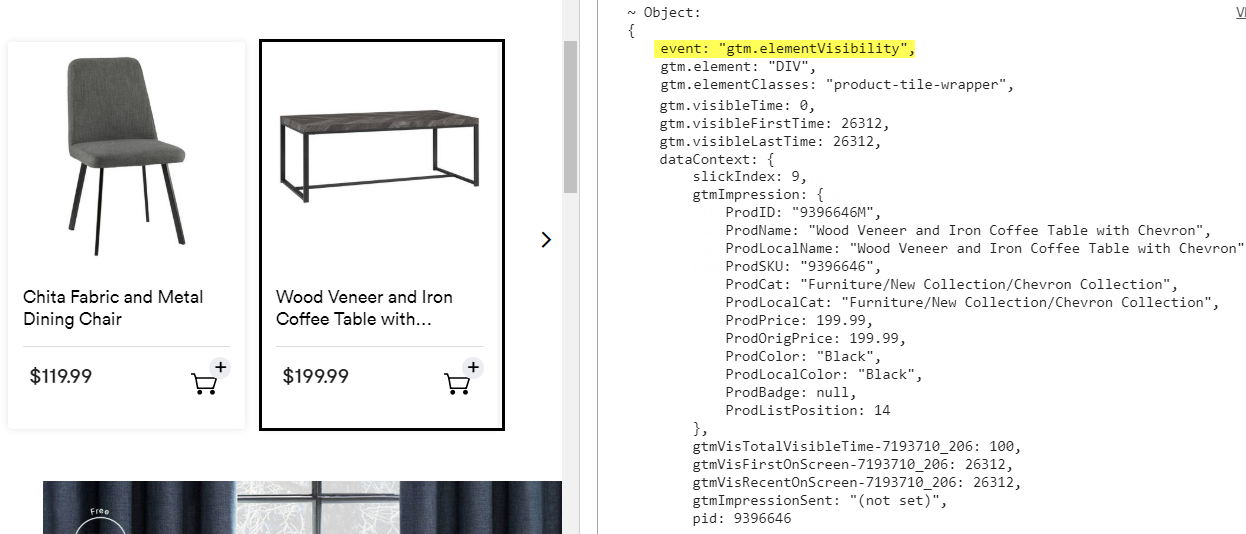This screenshot has width=1246, height=534.
Task: Click the ProdLocalName line
Action: (x=985, y=248)
